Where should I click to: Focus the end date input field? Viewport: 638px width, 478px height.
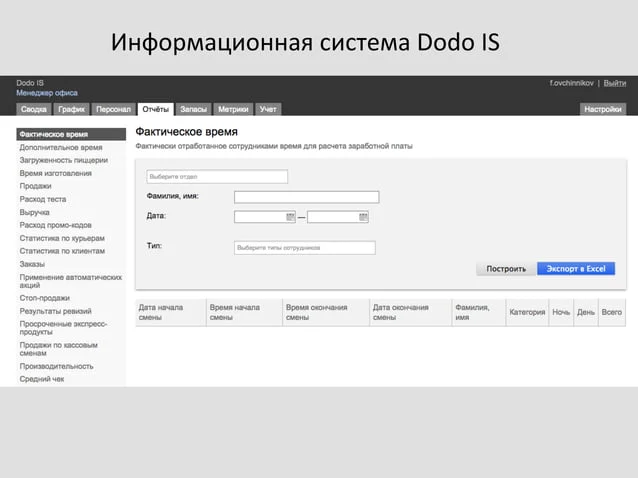tap(338, 217)
